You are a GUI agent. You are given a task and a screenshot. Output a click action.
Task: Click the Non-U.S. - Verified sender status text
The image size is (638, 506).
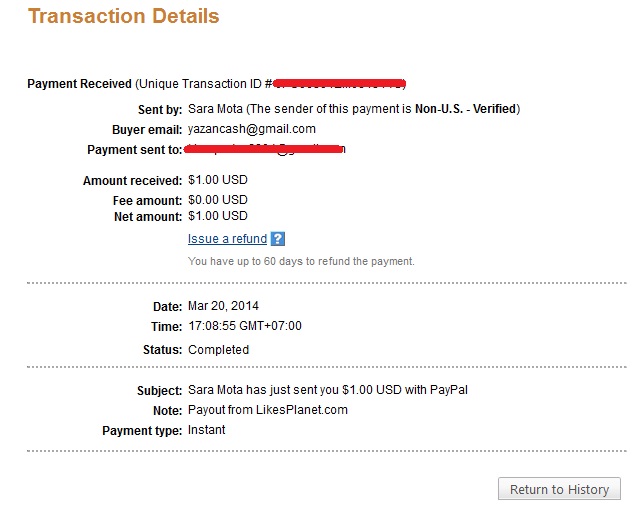pos(468,108)
